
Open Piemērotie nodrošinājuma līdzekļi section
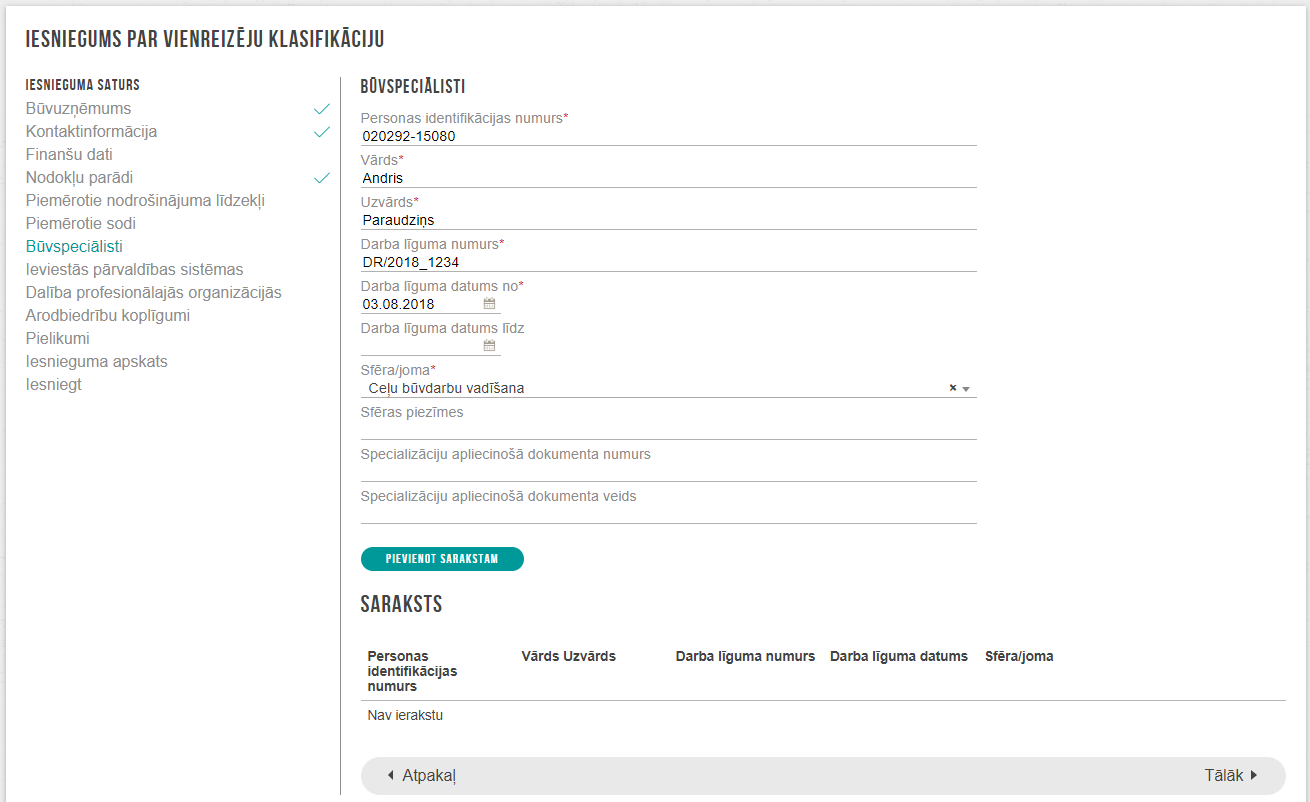[x=145, y=200]
